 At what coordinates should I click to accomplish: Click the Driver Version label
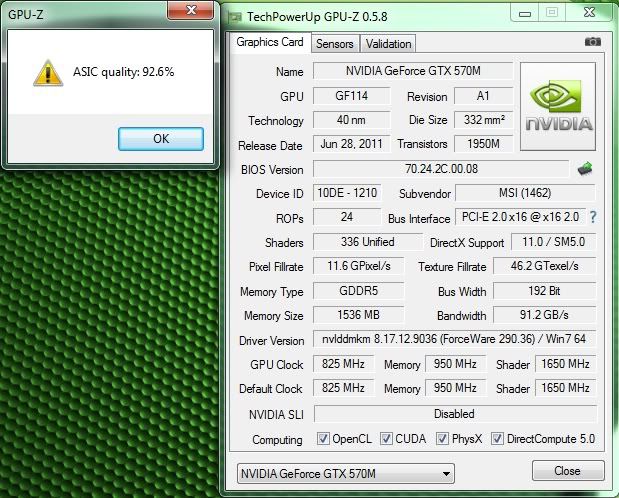pyautogui.click(x=272, y=341)
